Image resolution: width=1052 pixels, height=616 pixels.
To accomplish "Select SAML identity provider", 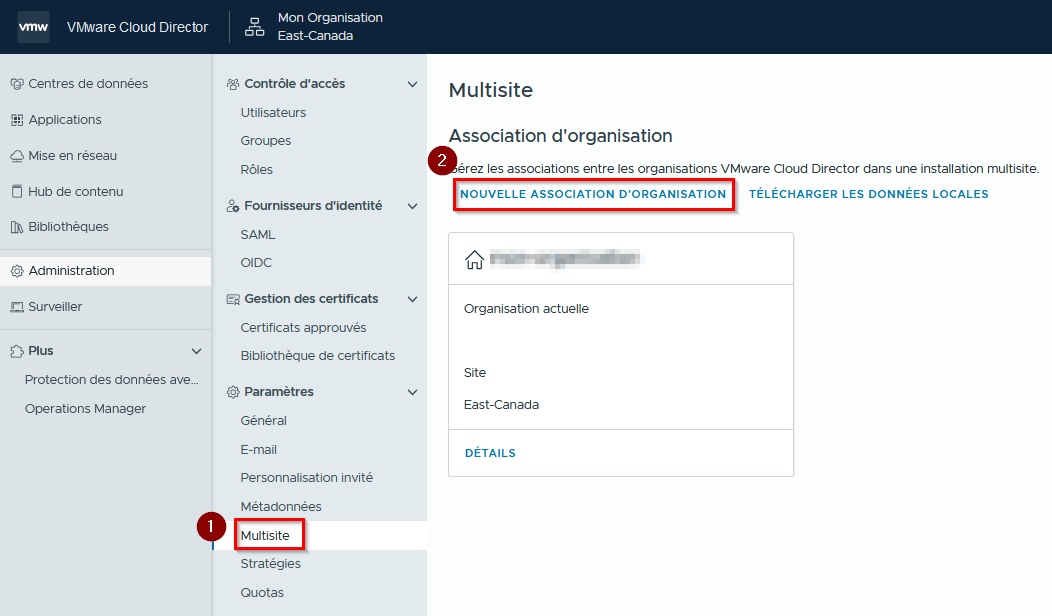I will click(x=258, y=235).
